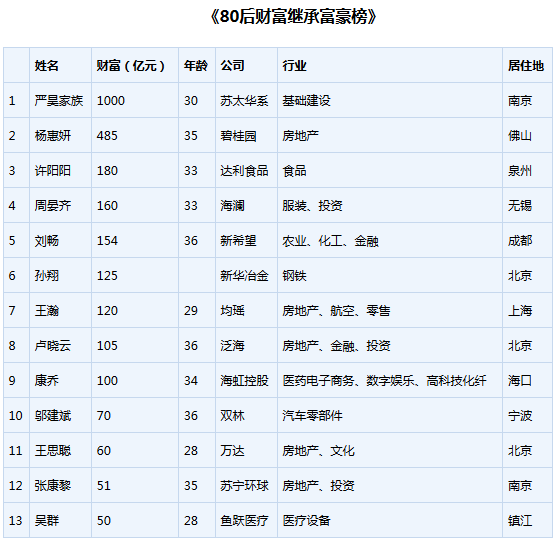Click company cell 苏宁环球
This screenshot has width=556, height=548.
point(244,486)
